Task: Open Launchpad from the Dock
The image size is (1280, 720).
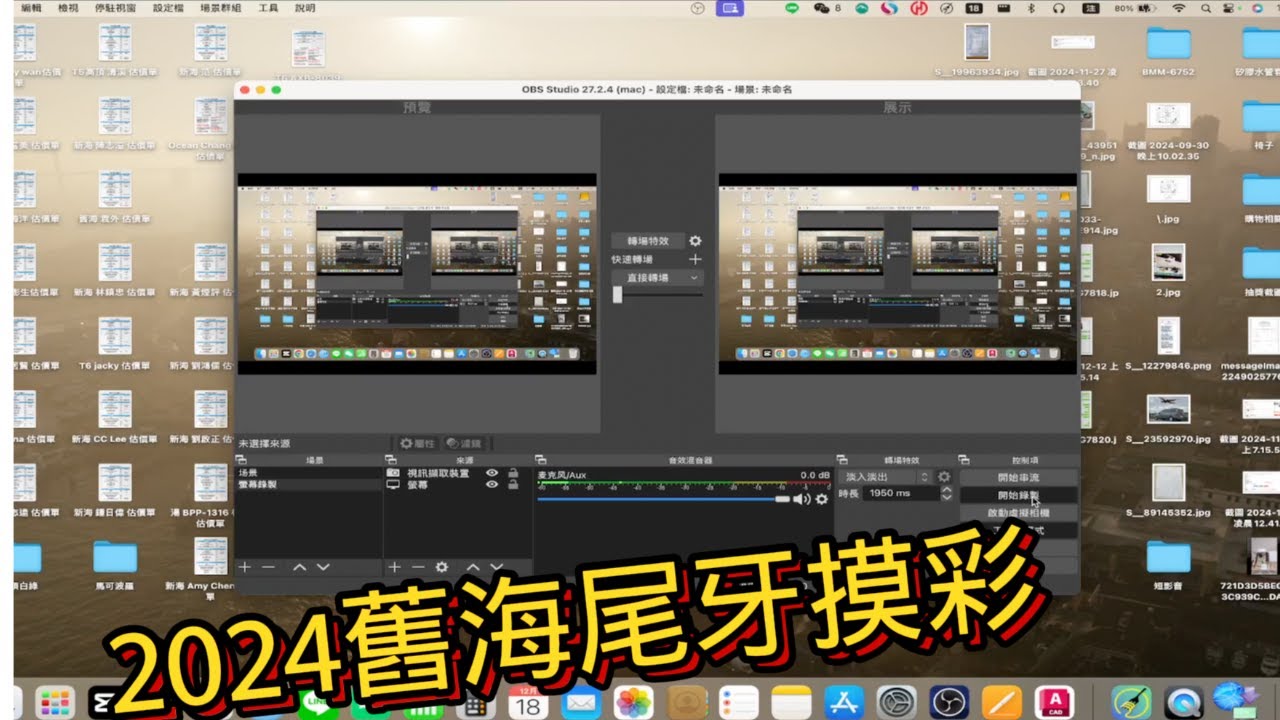Action: click(55, 702)
